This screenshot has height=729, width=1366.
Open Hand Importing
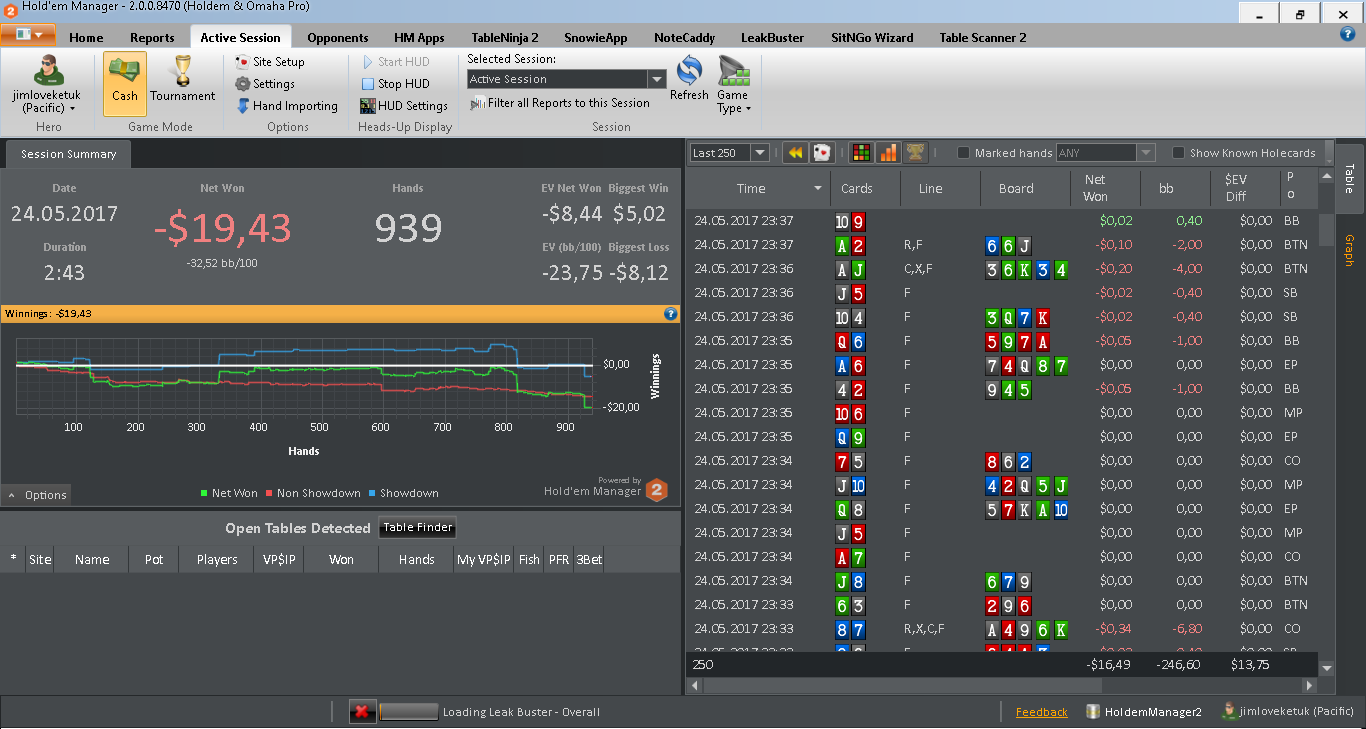click(x=287, y=106)
